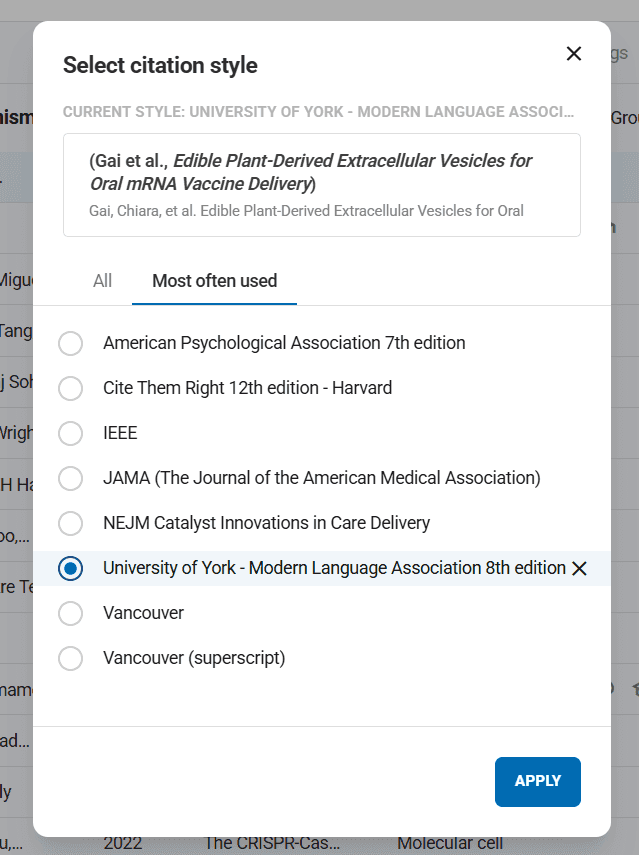
Task: Switch to the All styles tab
Action: pyautogui.click(x=102, y=281)
